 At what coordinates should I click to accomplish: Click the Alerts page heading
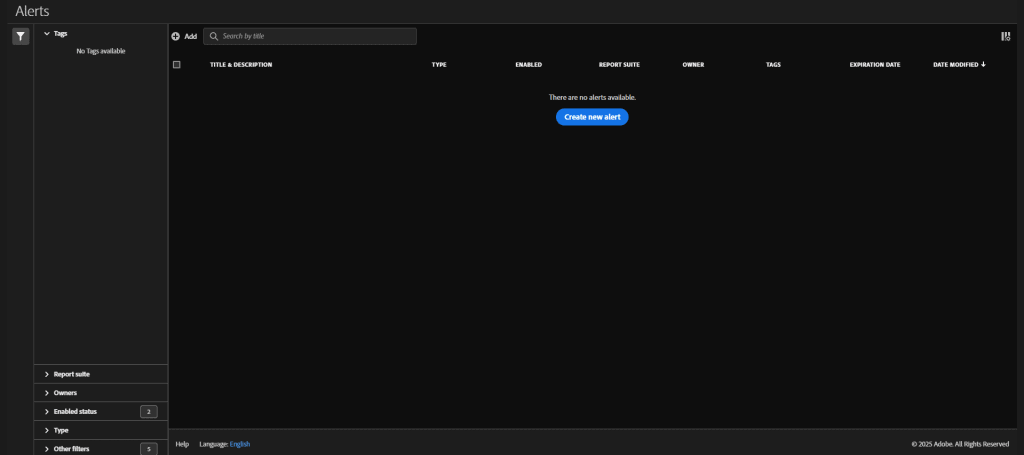click(32, 11)
